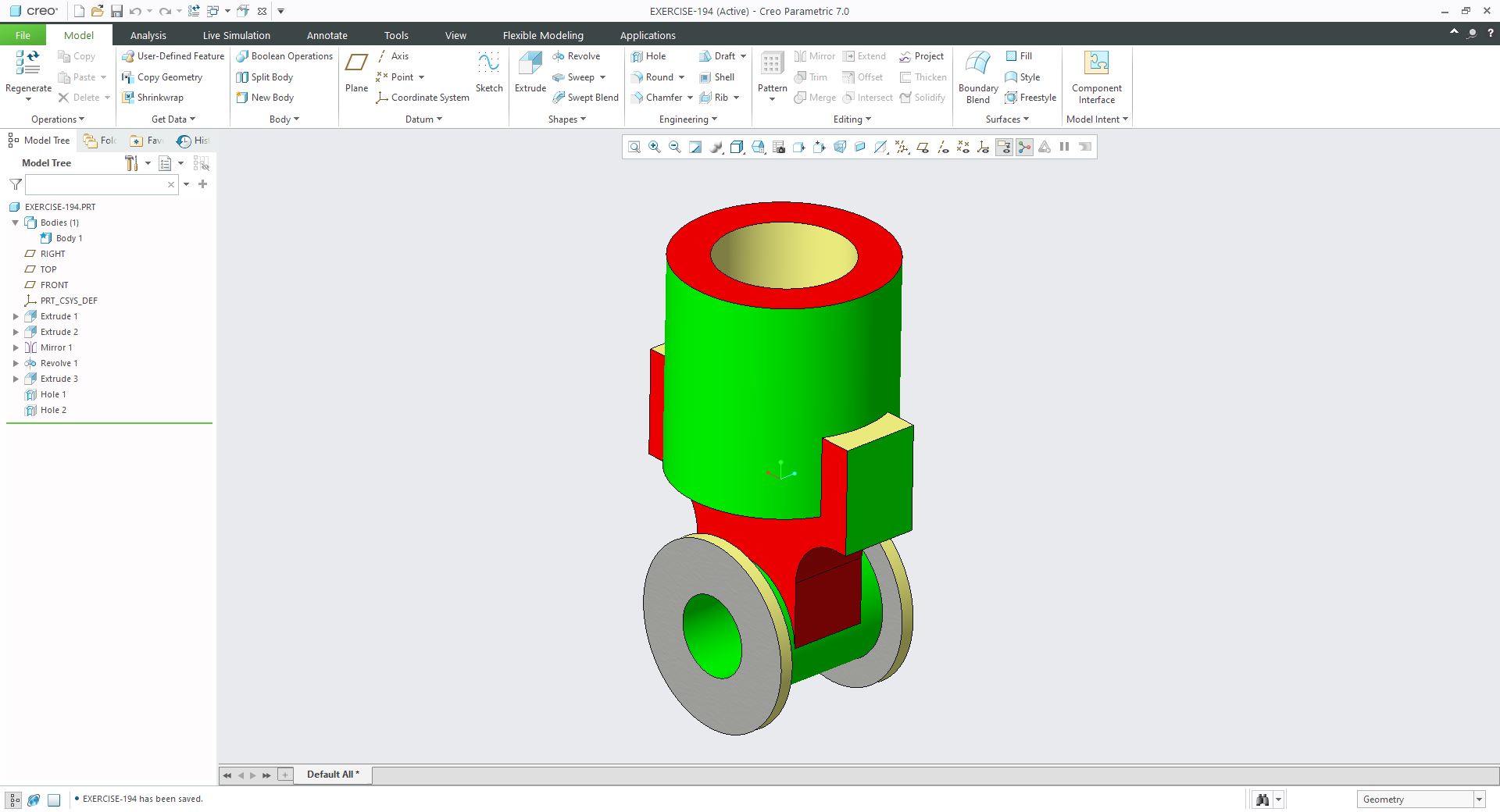Create a datum Plane
Image resolution: width=1500 pixels, height=812 pixels.
[356, 73]
